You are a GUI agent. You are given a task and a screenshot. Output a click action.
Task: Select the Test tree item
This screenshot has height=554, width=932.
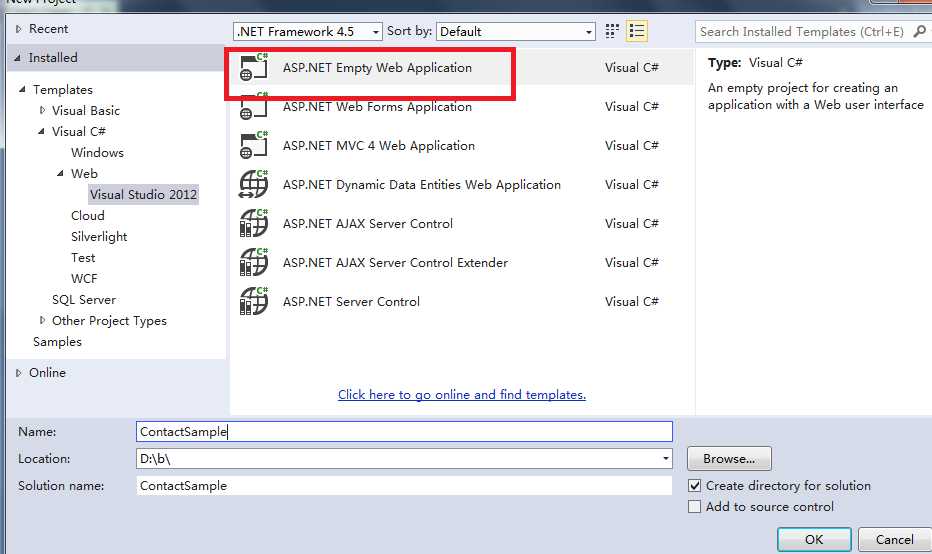coord(83,257)
